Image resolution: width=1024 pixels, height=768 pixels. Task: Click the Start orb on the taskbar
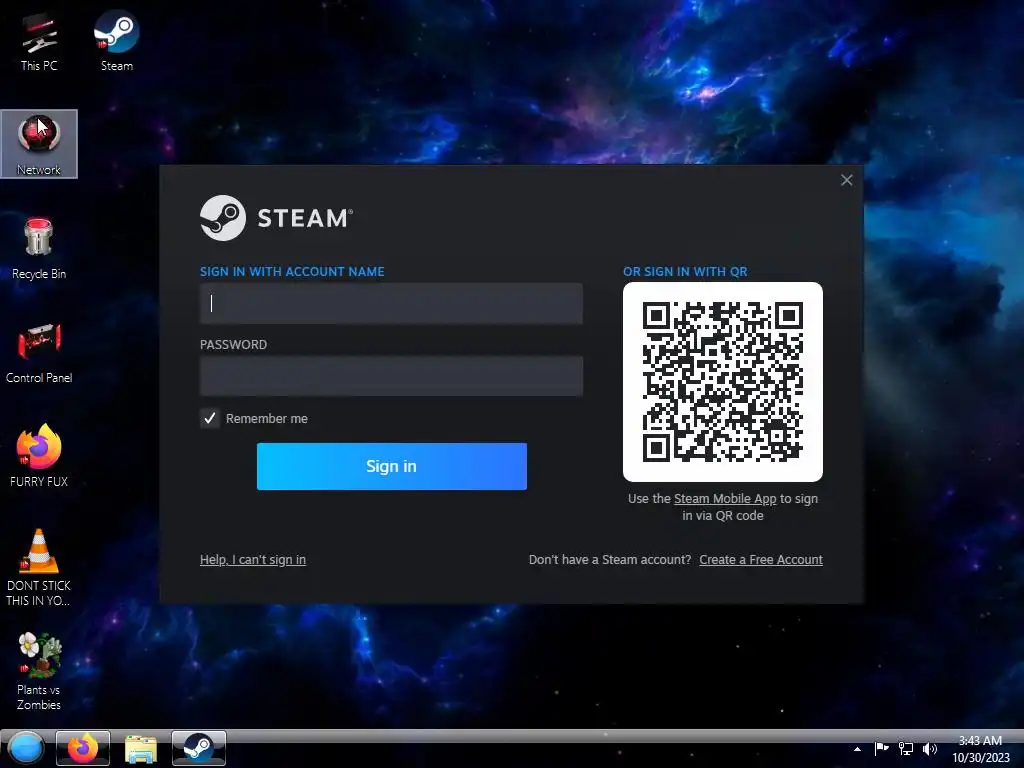tap(25, 748)
